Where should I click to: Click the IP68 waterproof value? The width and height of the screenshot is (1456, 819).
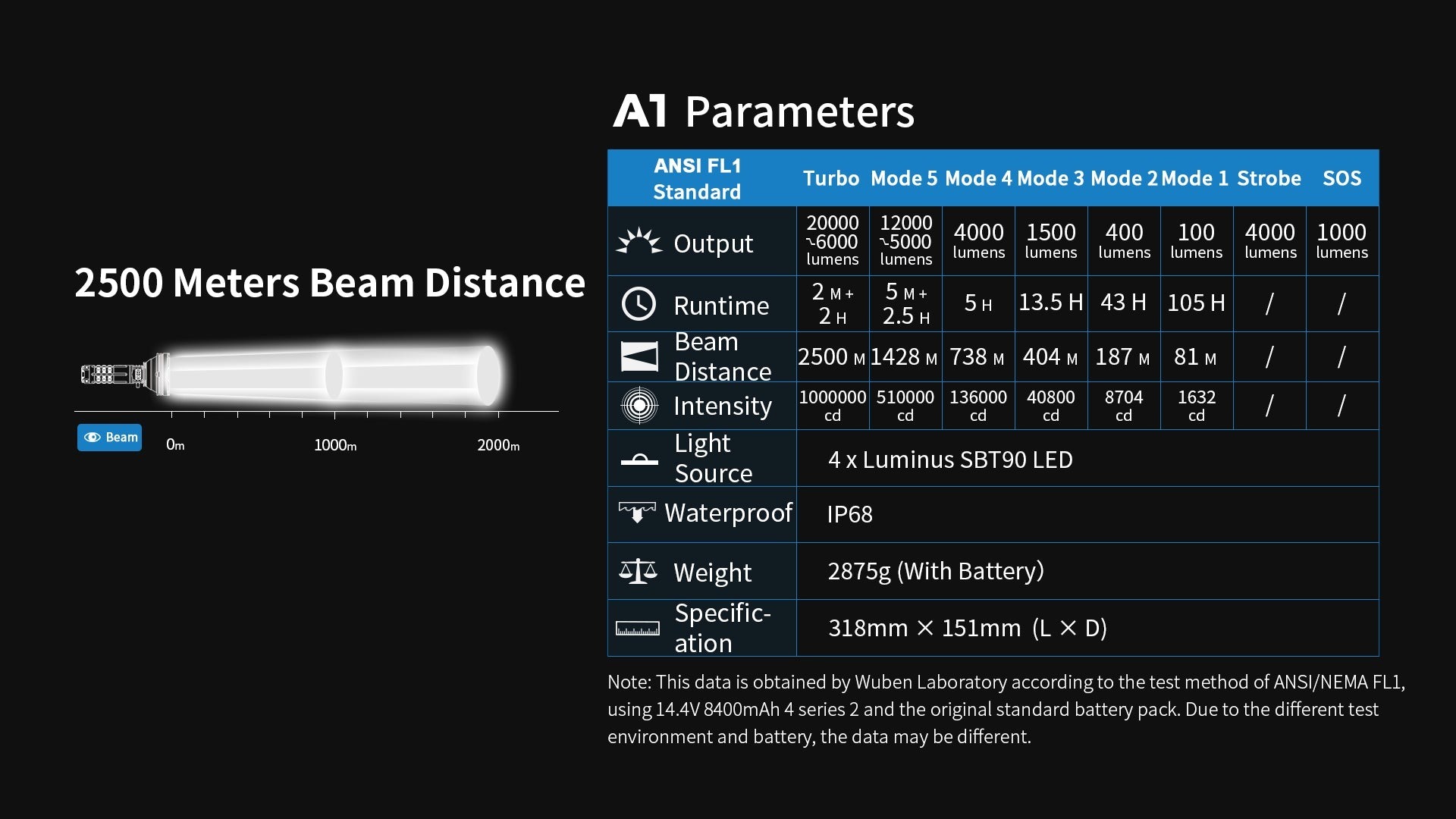[849, 514]
